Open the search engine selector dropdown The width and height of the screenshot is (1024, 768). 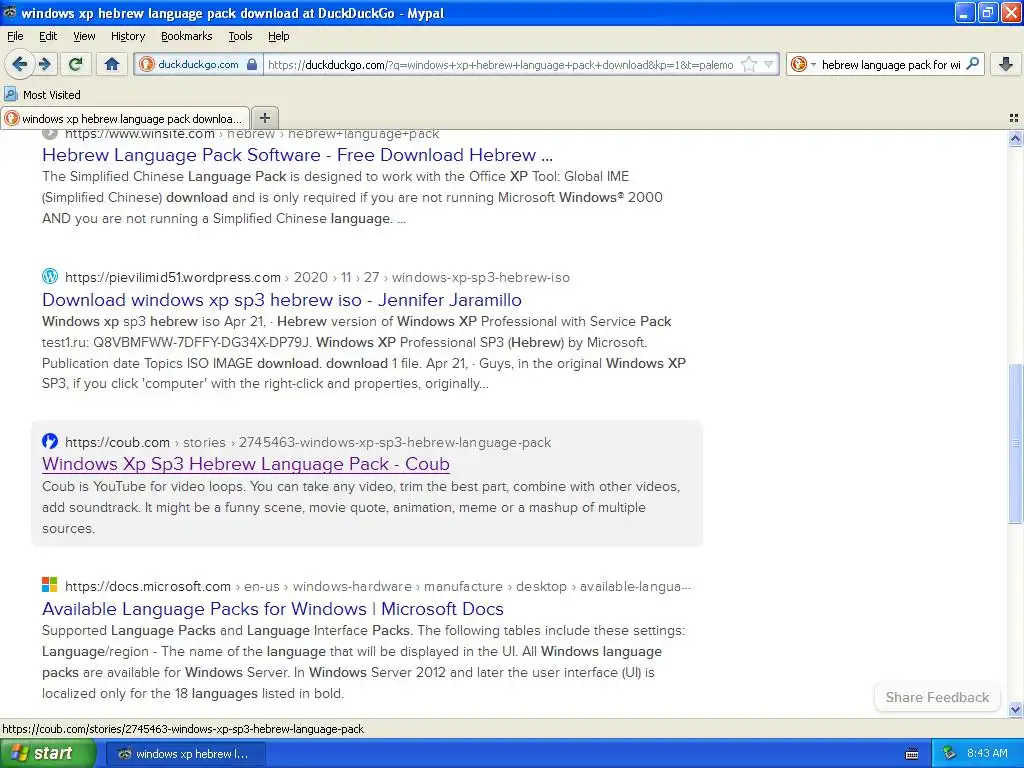coord(803,64)
